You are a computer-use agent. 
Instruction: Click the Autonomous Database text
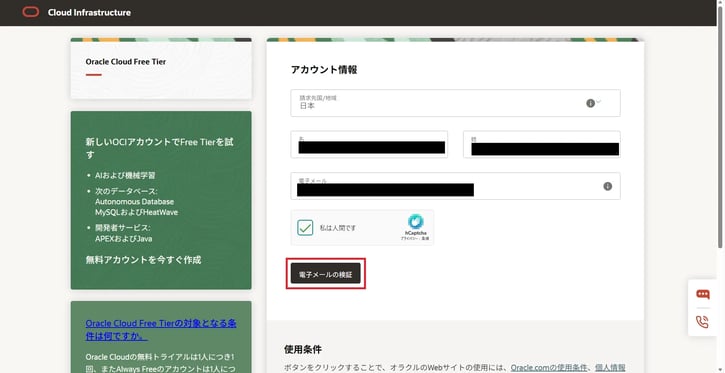[135, 202]
